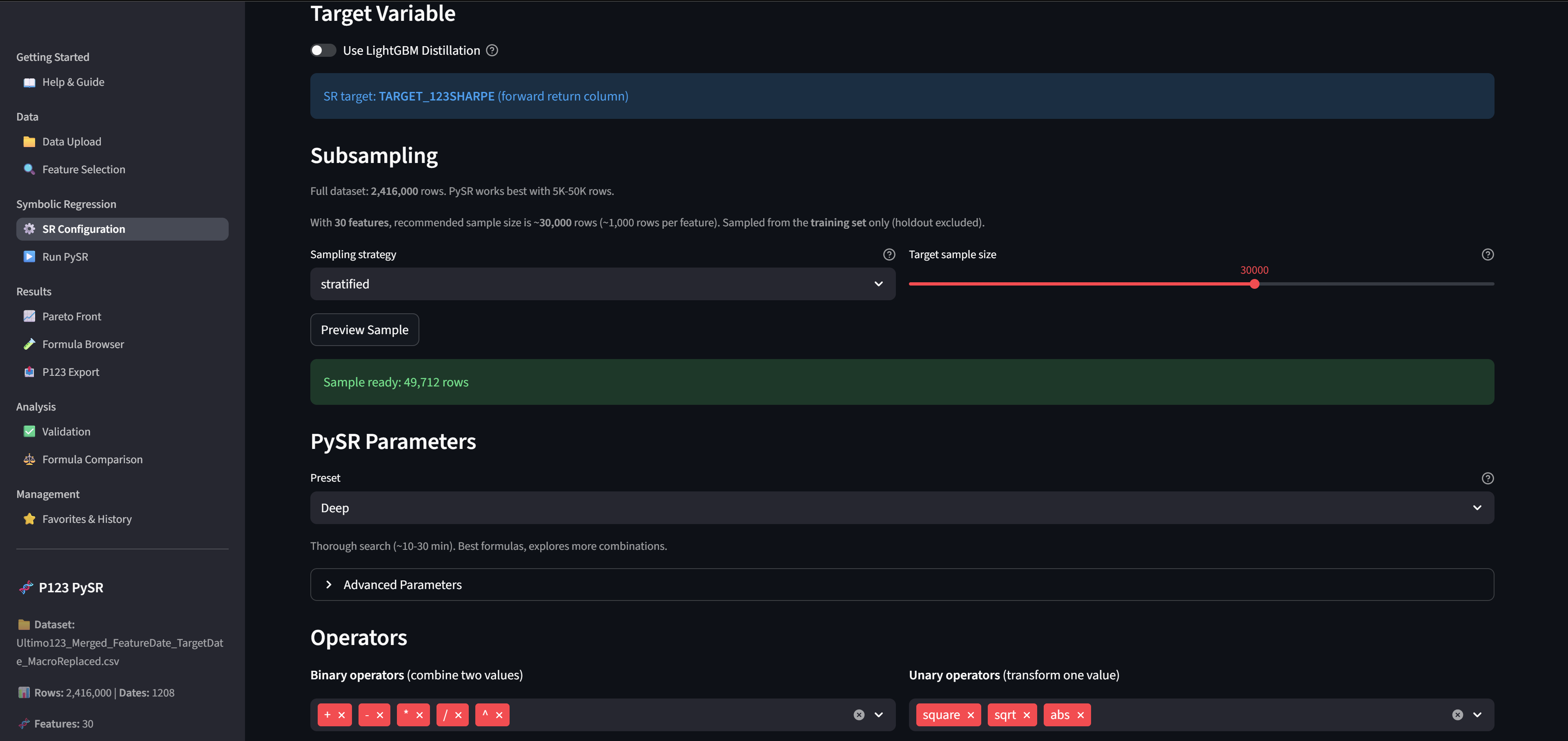Remove the square unary operator tag

click(x=970, y=715)
